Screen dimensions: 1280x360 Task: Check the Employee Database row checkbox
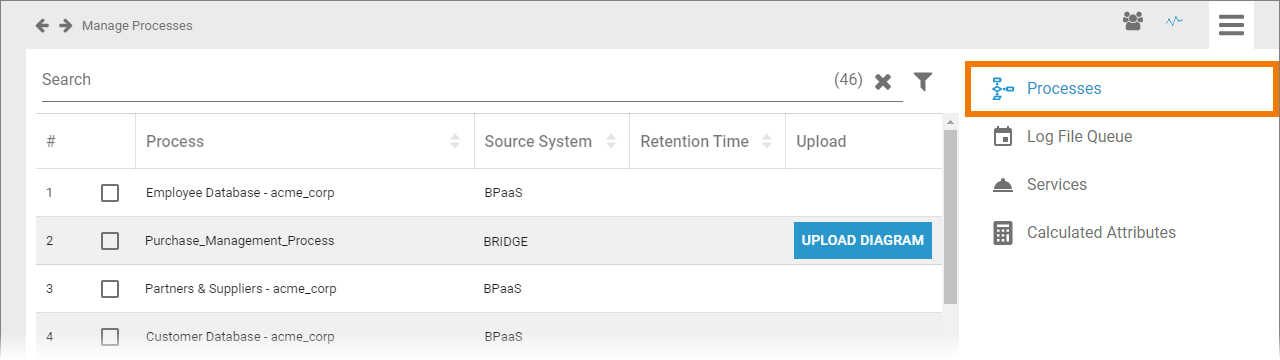(110, 193)
